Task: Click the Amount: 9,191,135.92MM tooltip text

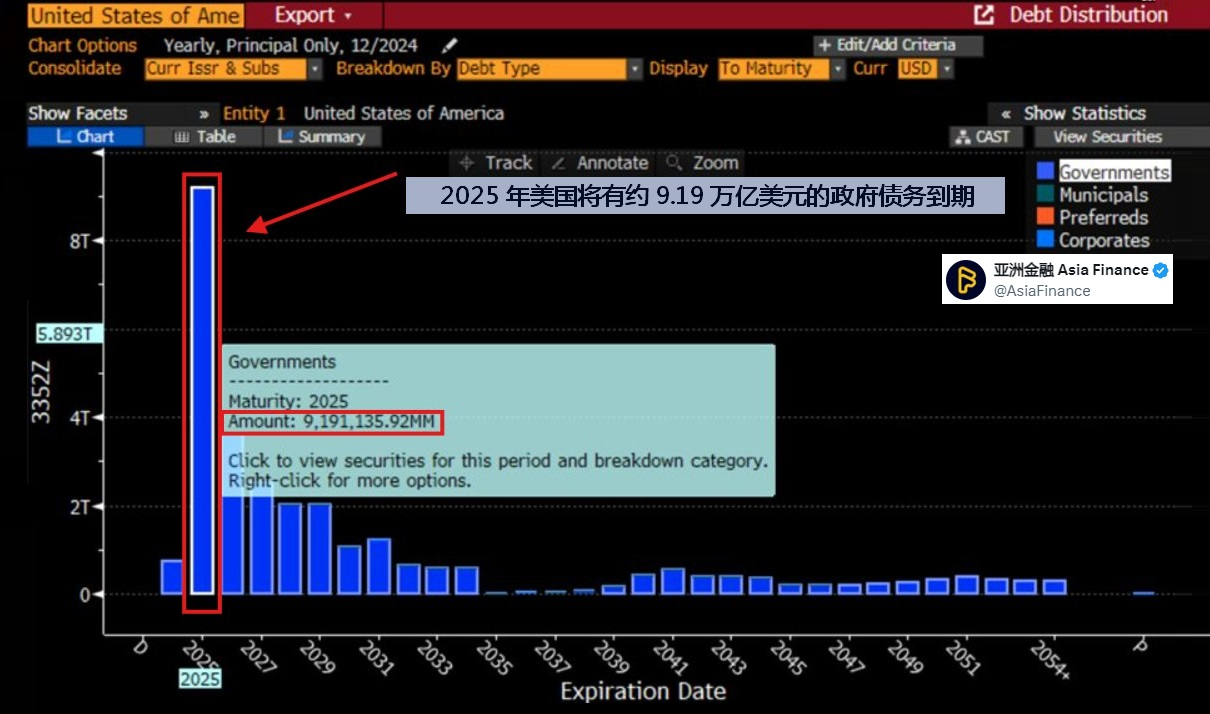Action: (331, 422)
